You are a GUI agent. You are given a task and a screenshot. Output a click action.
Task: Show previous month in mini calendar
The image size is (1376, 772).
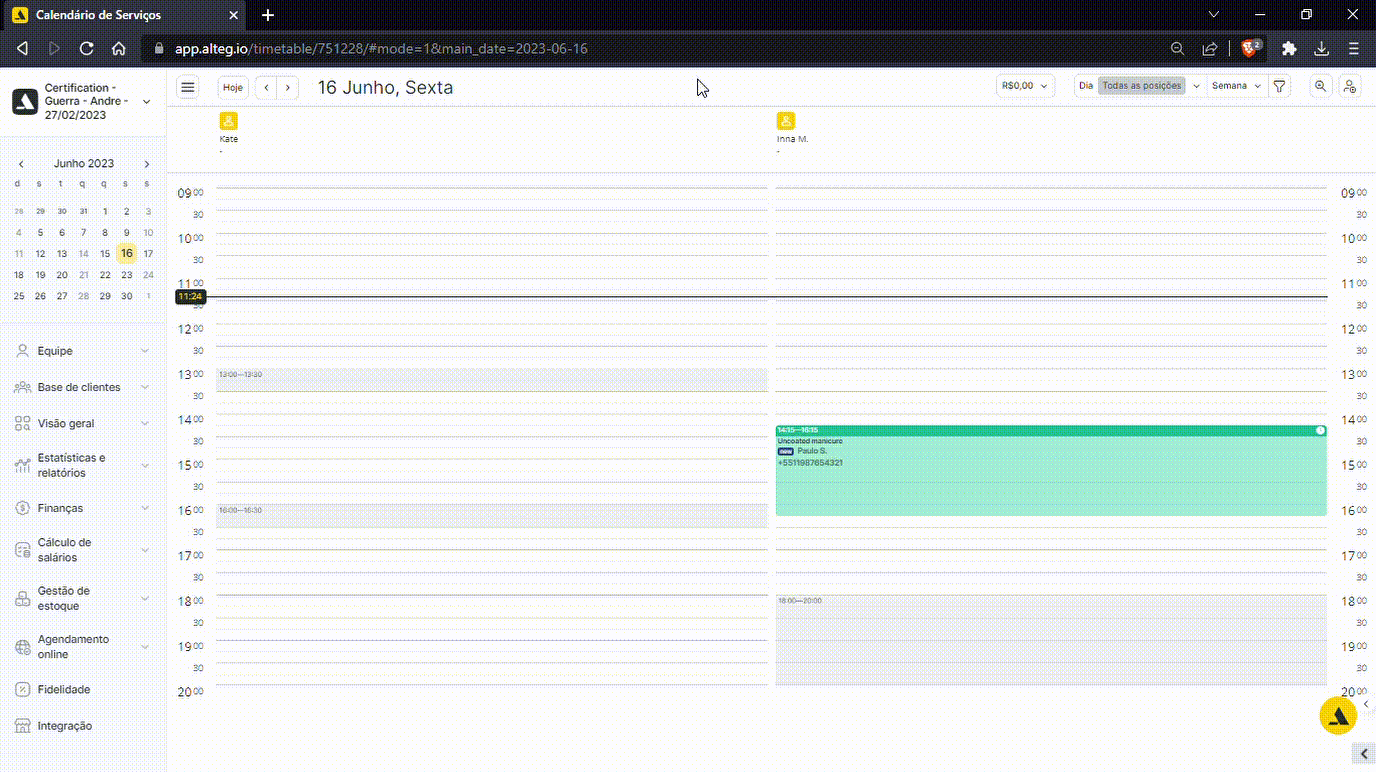21,164
